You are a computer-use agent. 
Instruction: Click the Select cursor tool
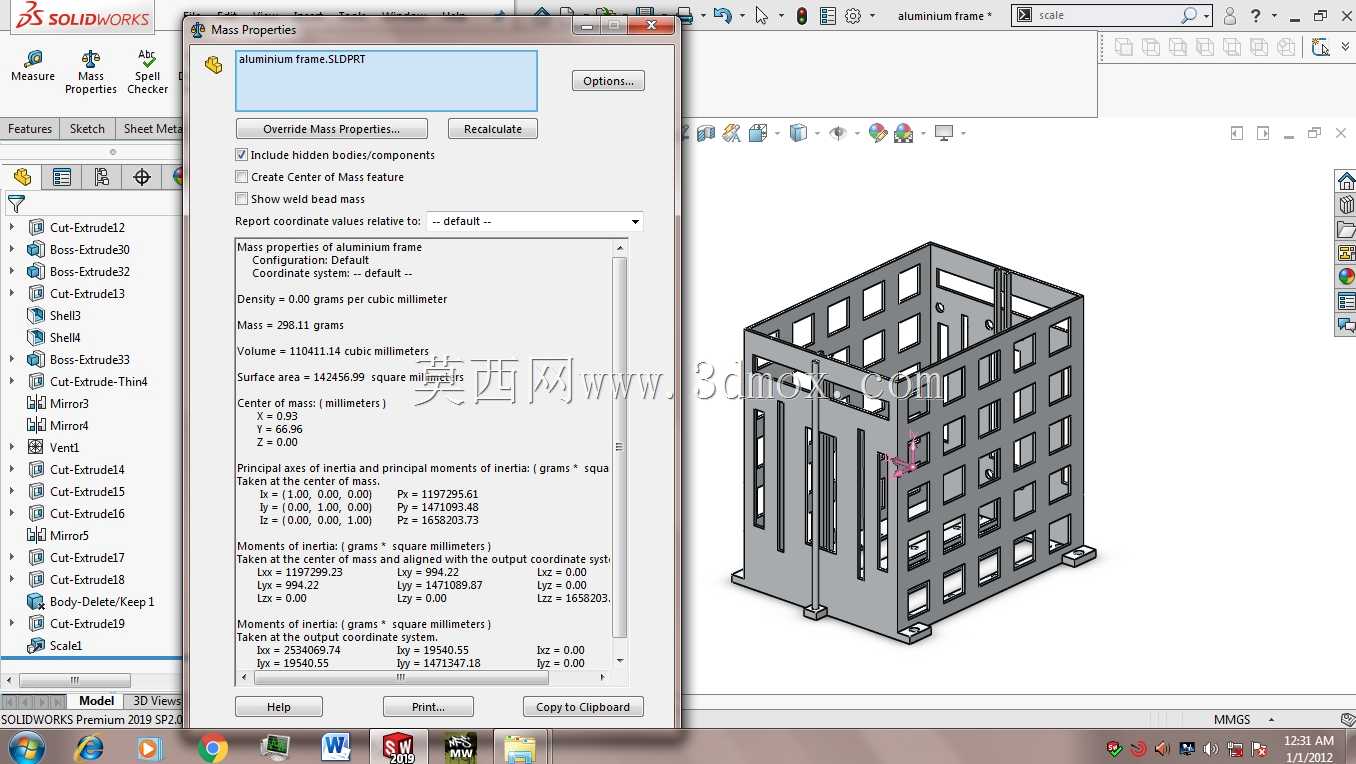[x=762, y=15]
